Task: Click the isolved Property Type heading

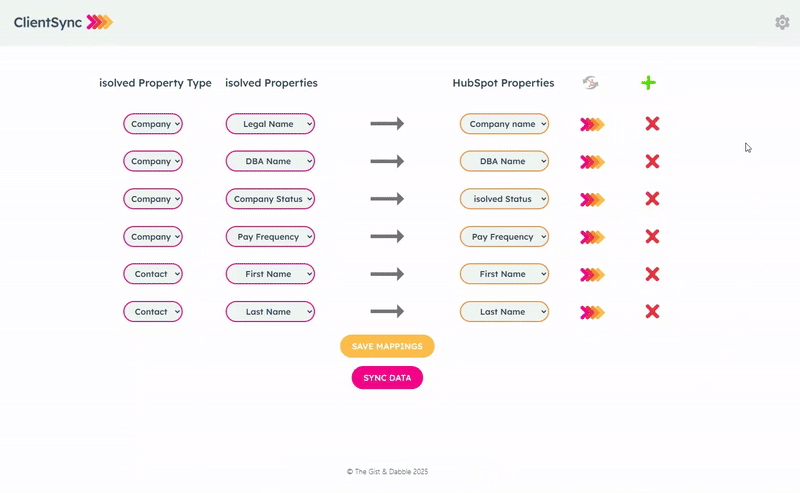Action: (155, 83)
